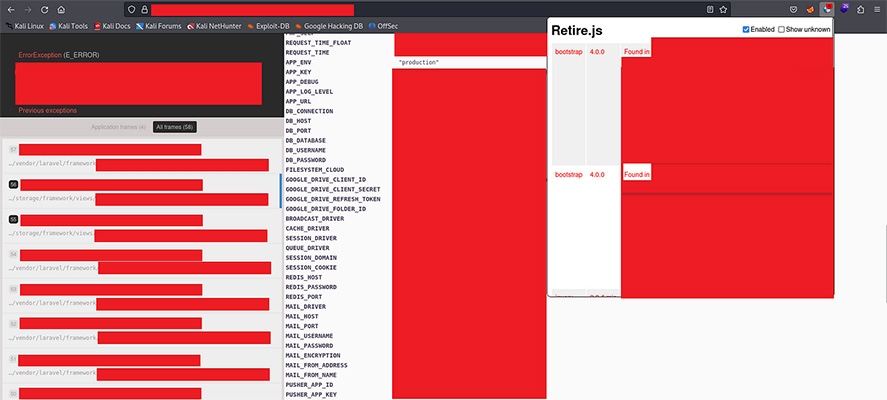The image size is (887, 400).
Task: Open the Retire.js extension icon
Action: (x=826, y=9)
